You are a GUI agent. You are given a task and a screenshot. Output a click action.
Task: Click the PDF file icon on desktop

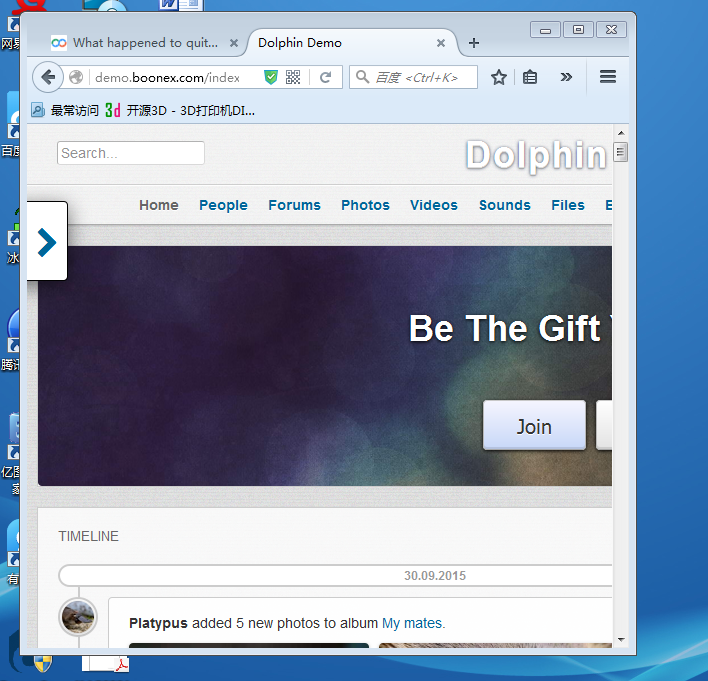(x=106, y=663)
